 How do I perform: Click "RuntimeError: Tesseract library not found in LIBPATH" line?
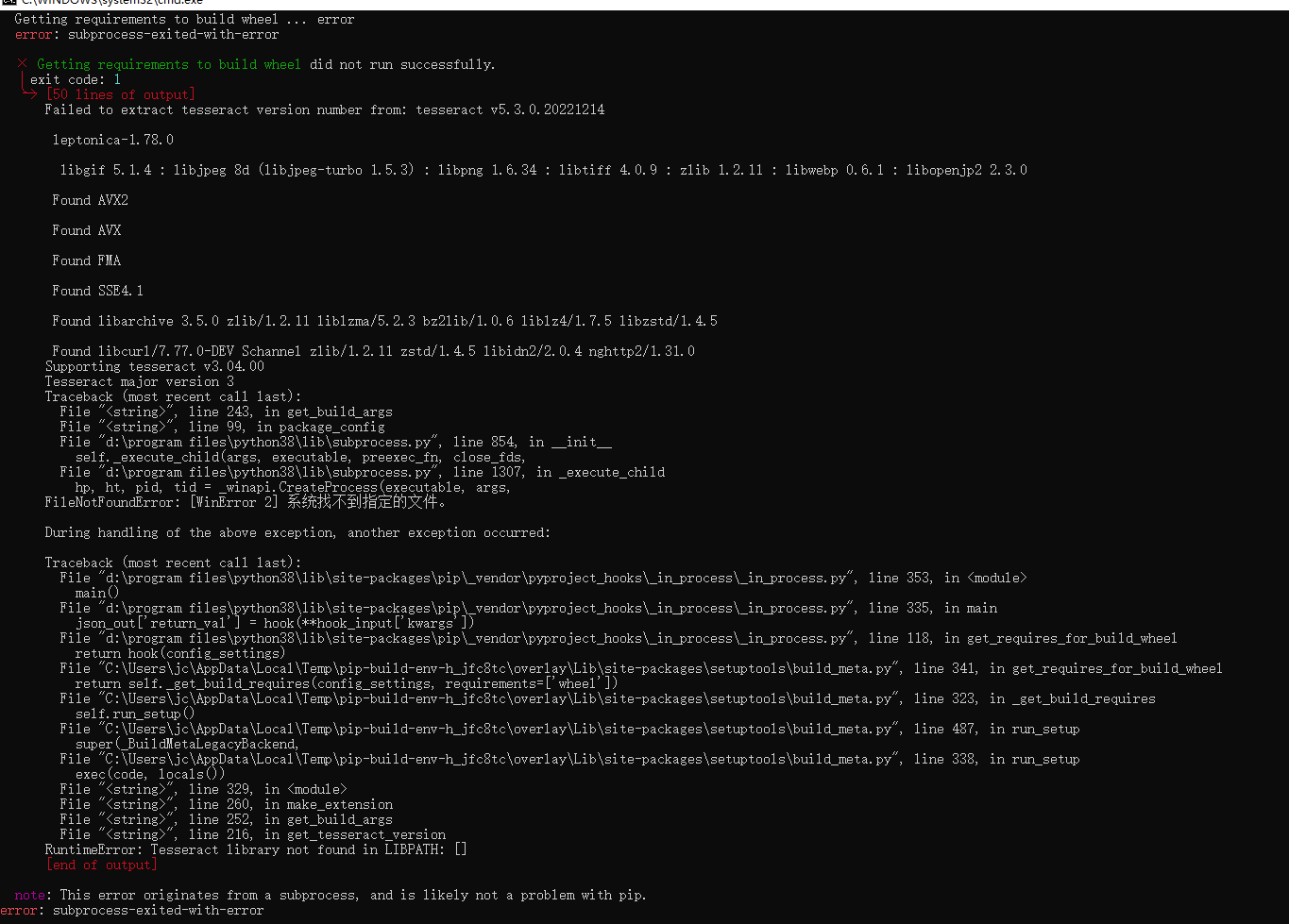tap(256, 849)
